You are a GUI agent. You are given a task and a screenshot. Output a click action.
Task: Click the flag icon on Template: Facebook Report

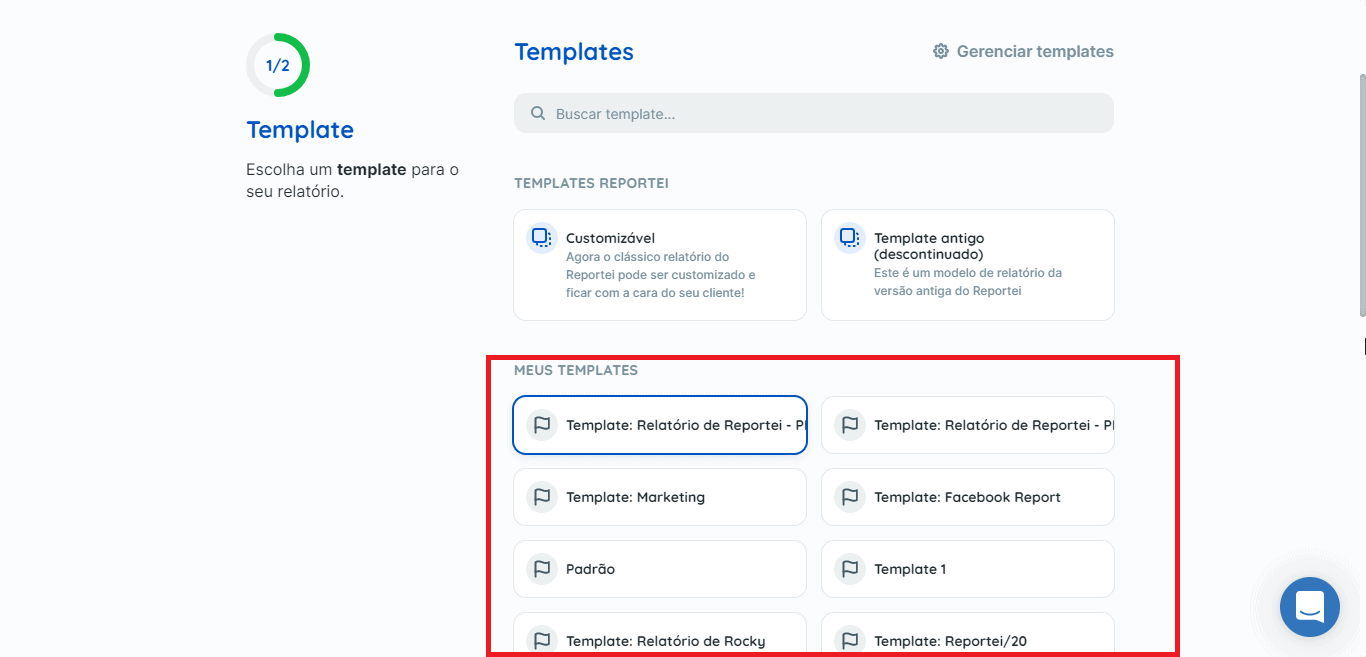pyautogui.click(x=849, y=497)
